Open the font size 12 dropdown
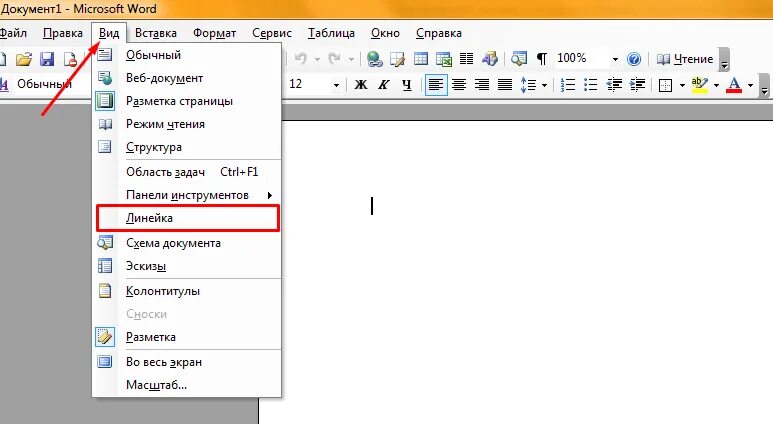Viewport: 773px width, 424px height. tap(336, 85)
